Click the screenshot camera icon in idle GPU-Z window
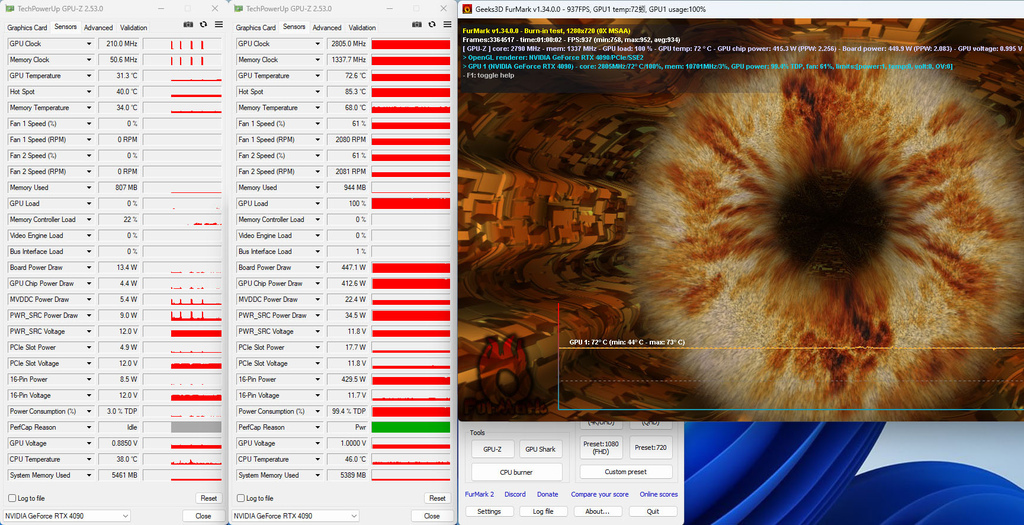The width and height of the screenshot is (1024, 525). pyautogui.click(x=188, y=25)
